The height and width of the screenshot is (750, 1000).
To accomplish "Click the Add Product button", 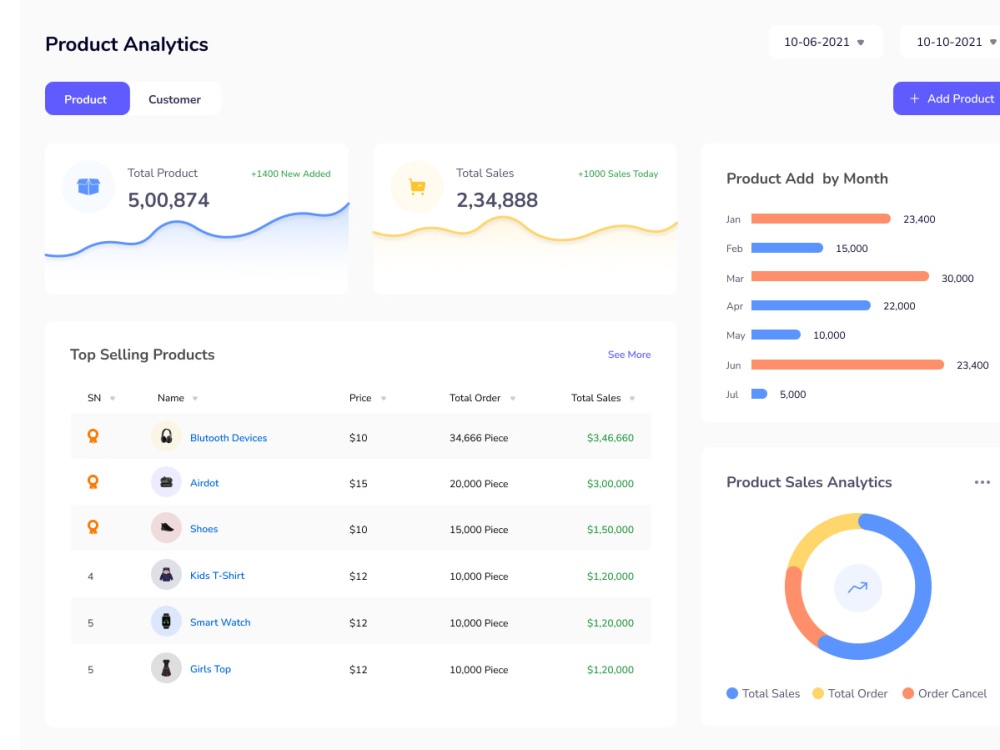I will 947,99.
